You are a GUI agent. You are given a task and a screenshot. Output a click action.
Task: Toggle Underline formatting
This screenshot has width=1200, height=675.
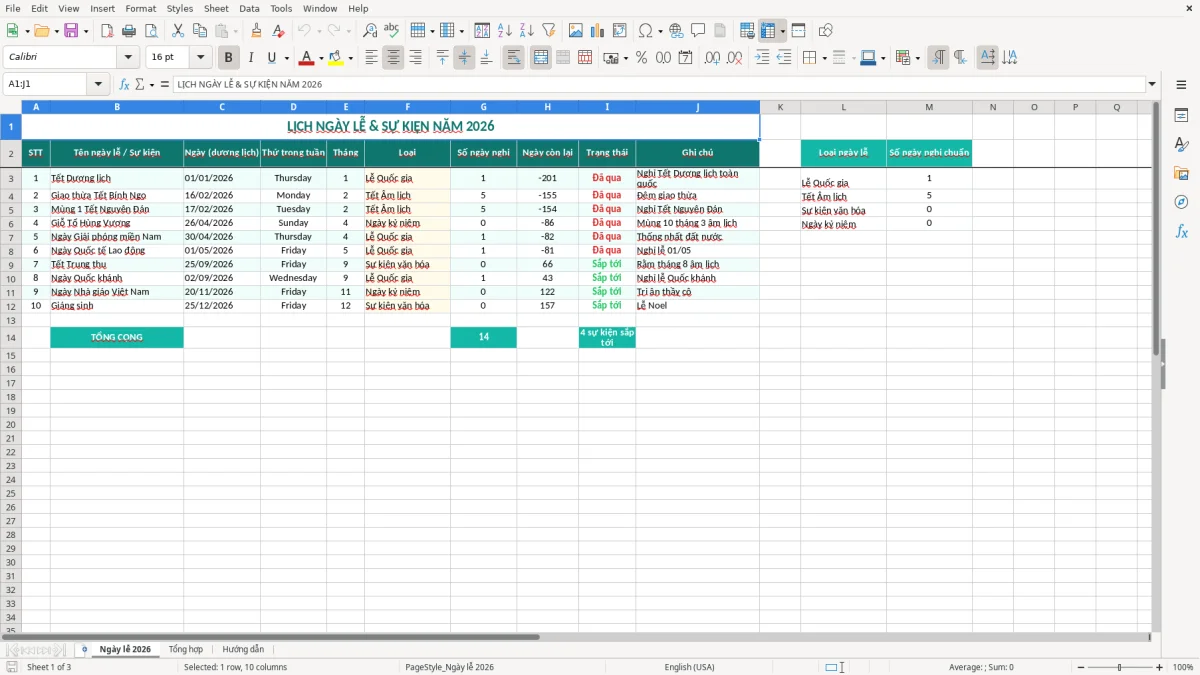pyautogui.click(x=271, y=58)
